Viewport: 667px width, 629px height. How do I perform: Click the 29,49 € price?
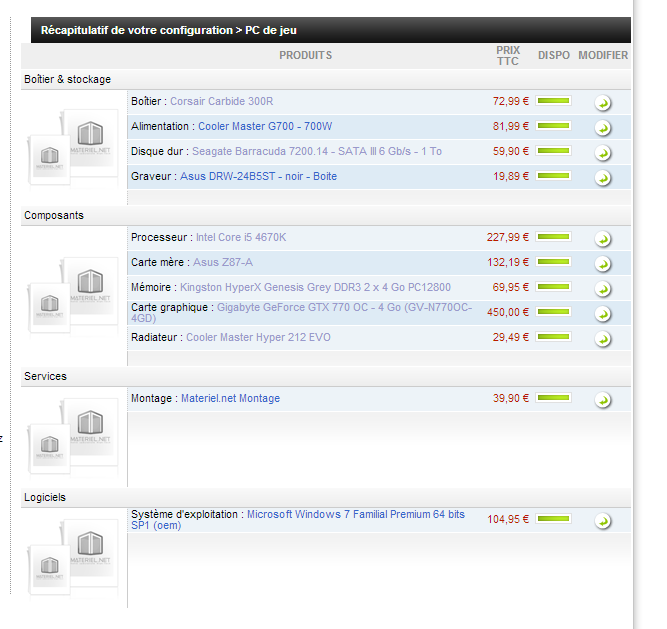(x=510, y=338)
